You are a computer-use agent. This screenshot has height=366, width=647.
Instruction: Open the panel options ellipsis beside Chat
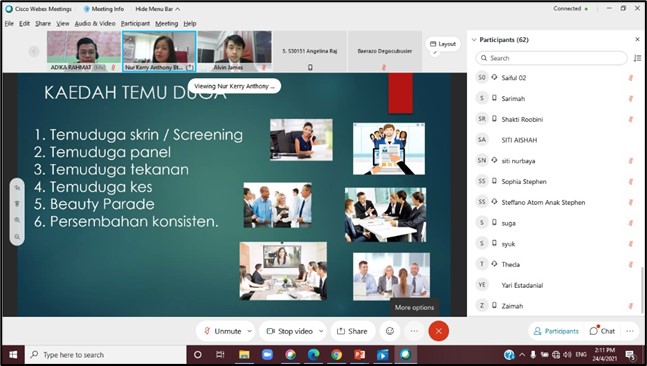630,331
